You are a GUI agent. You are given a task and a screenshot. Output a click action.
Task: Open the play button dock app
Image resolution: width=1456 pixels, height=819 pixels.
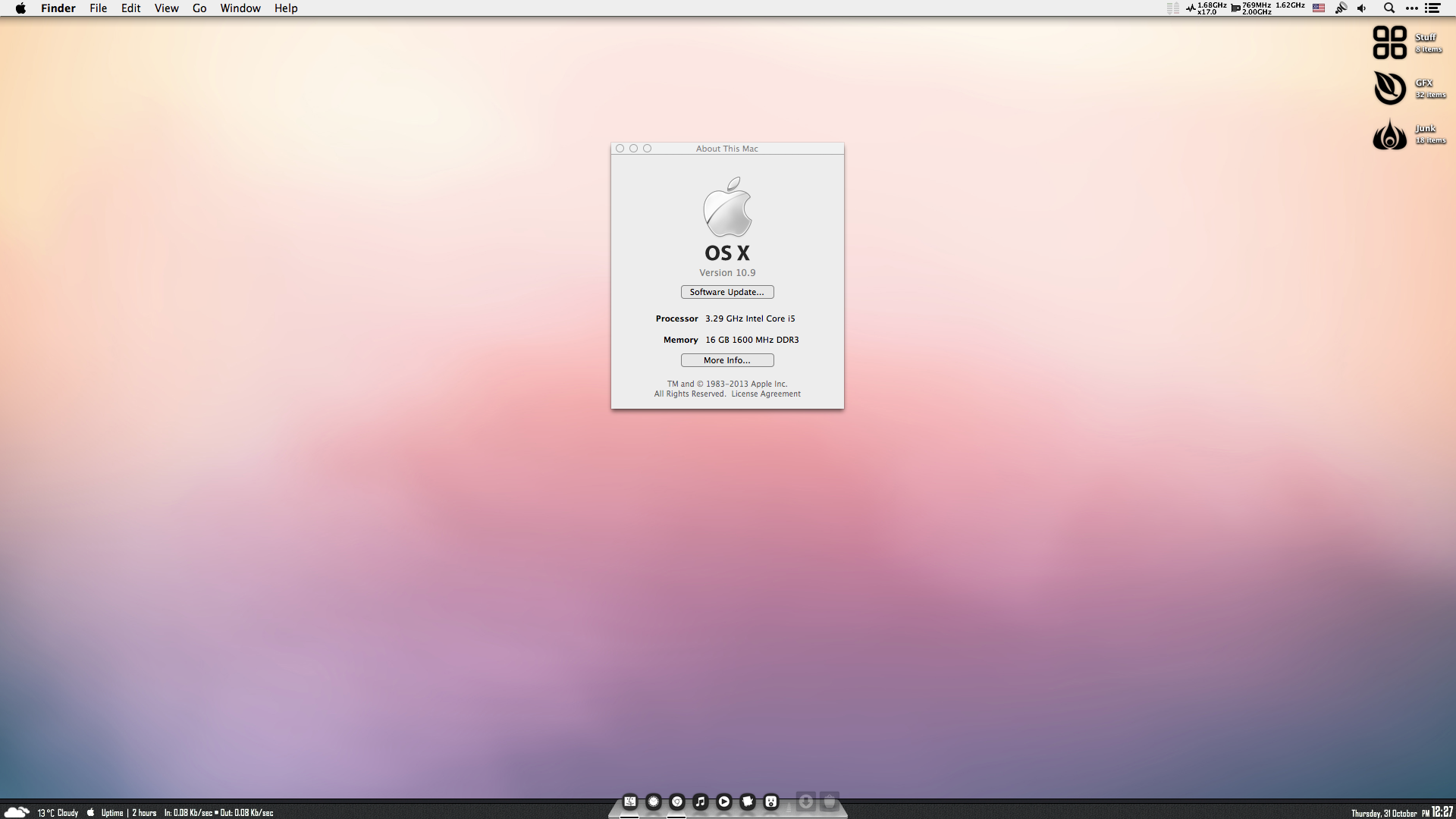tap(724, 802)
